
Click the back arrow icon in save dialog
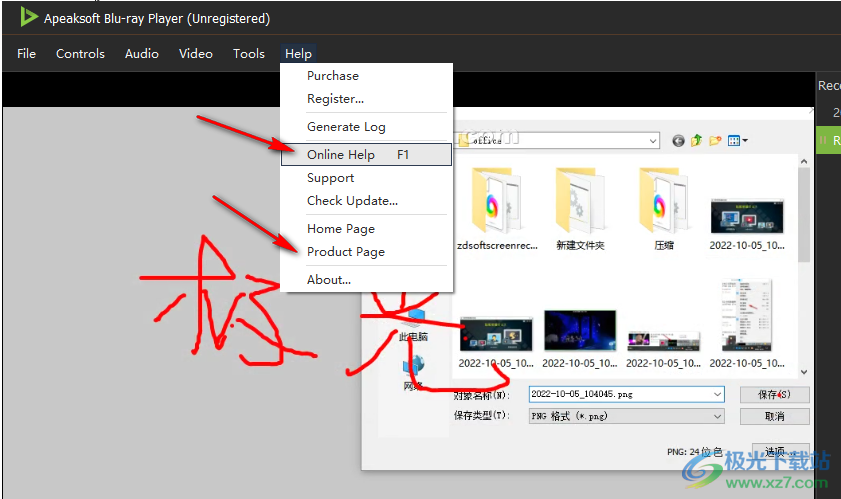[x=678, y=141]
